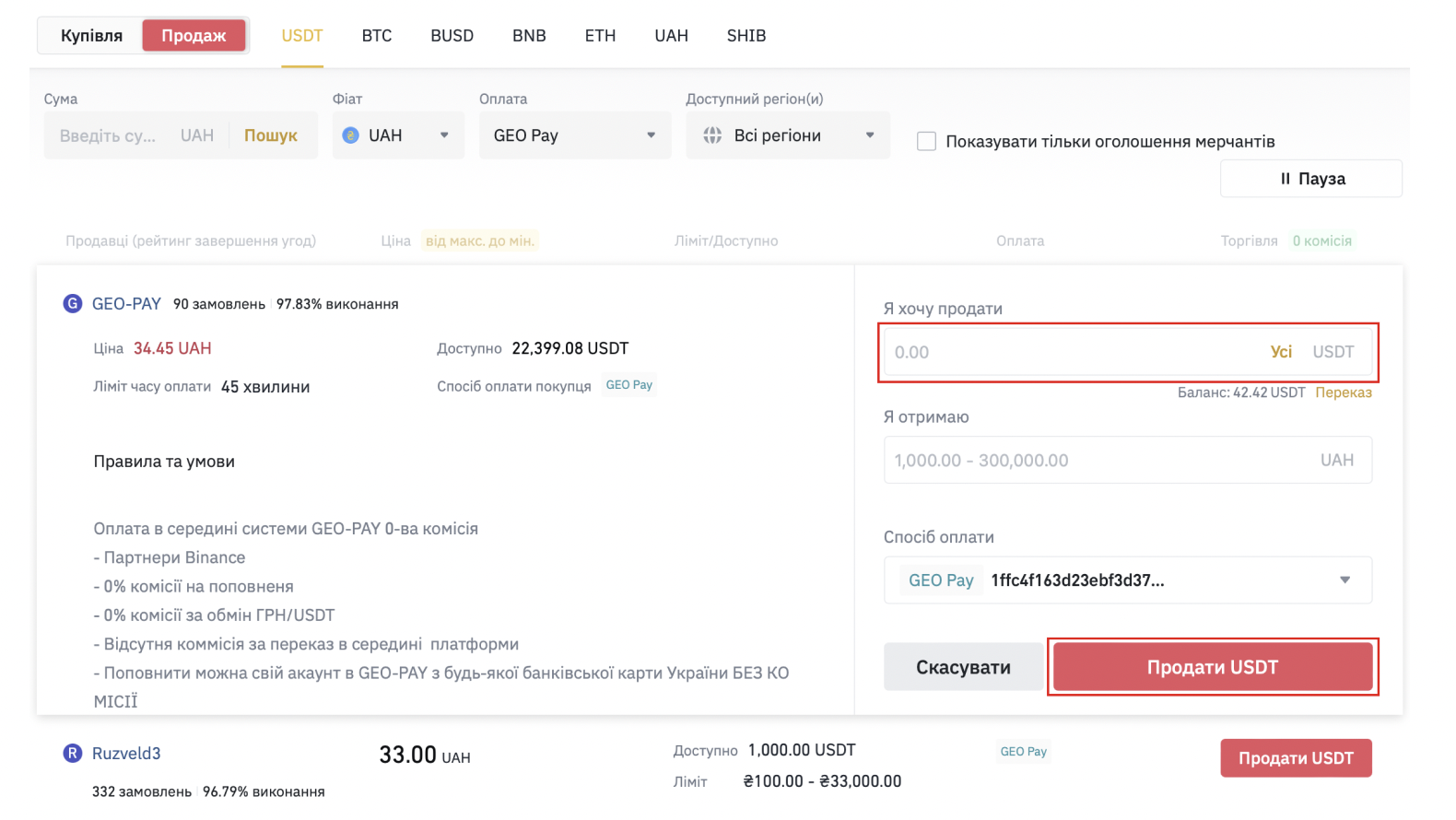Open the UAH fiat dropdown
This screenshot has height=820, width=1456.
pos(398,135)
